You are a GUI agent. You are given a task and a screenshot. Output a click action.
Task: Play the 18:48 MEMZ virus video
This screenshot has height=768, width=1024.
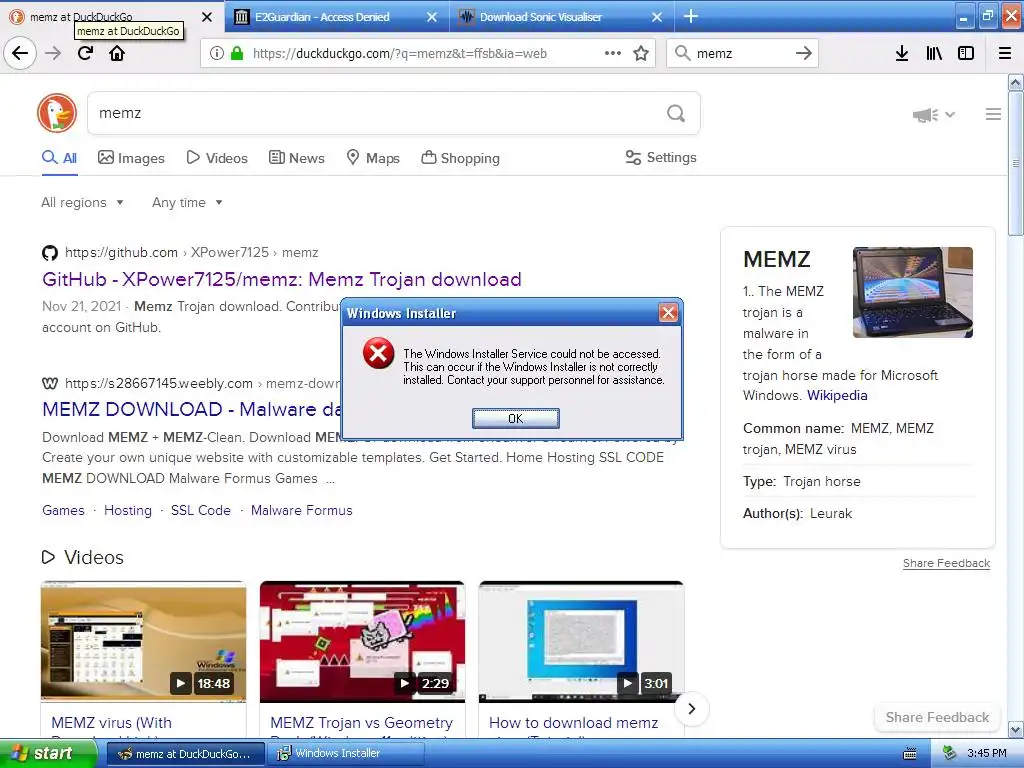coord(144,642)
